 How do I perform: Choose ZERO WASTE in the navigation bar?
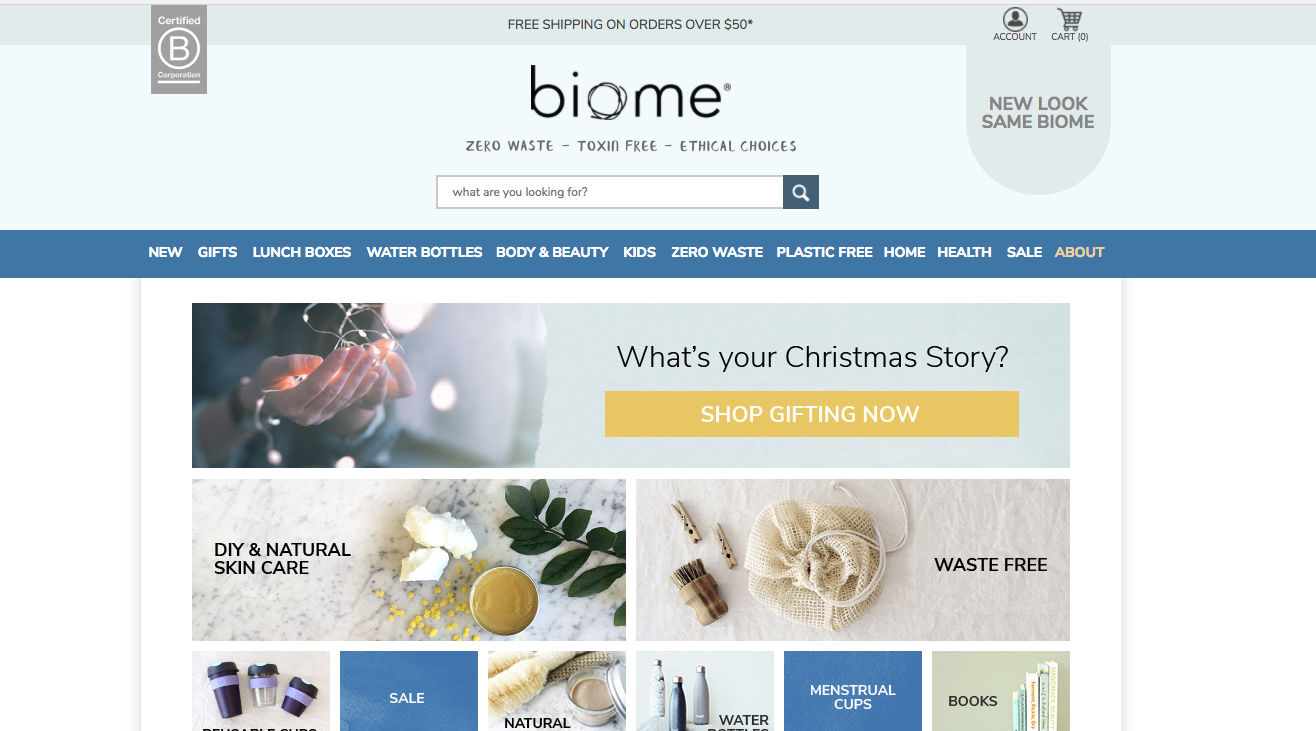click(x=717, y=252)
